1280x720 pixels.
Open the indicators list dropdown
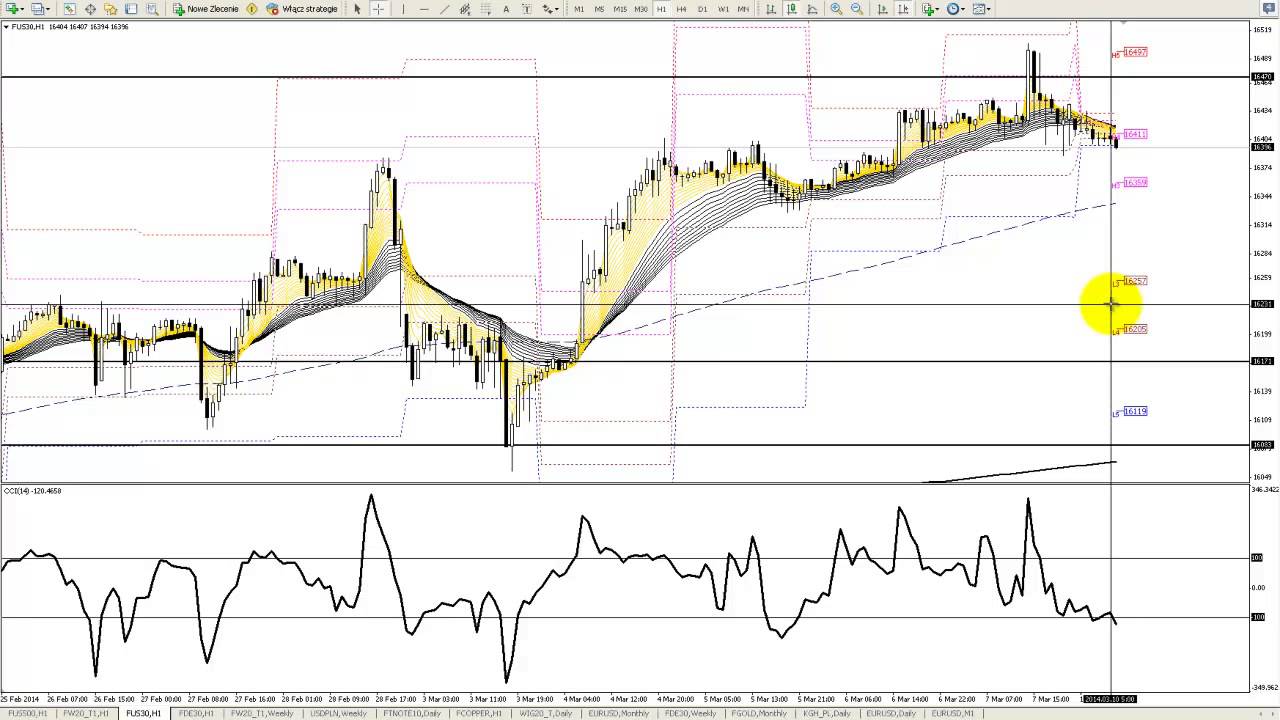point(930,9)
